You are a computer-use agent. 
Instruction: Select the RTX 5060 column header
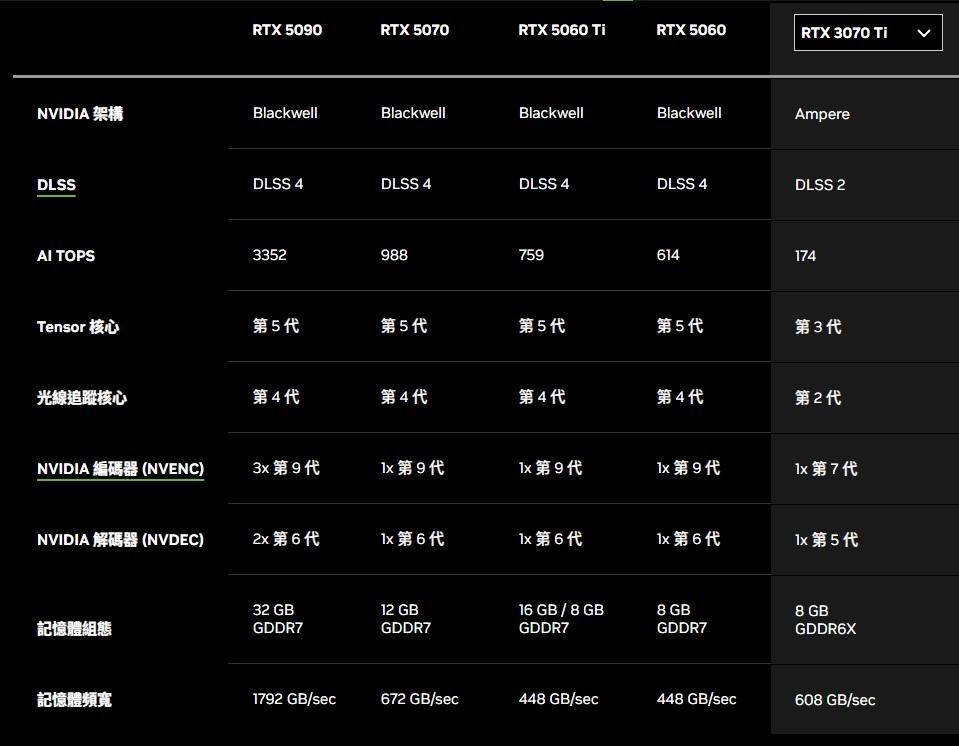pyautogui.click(x=691, y=30)
